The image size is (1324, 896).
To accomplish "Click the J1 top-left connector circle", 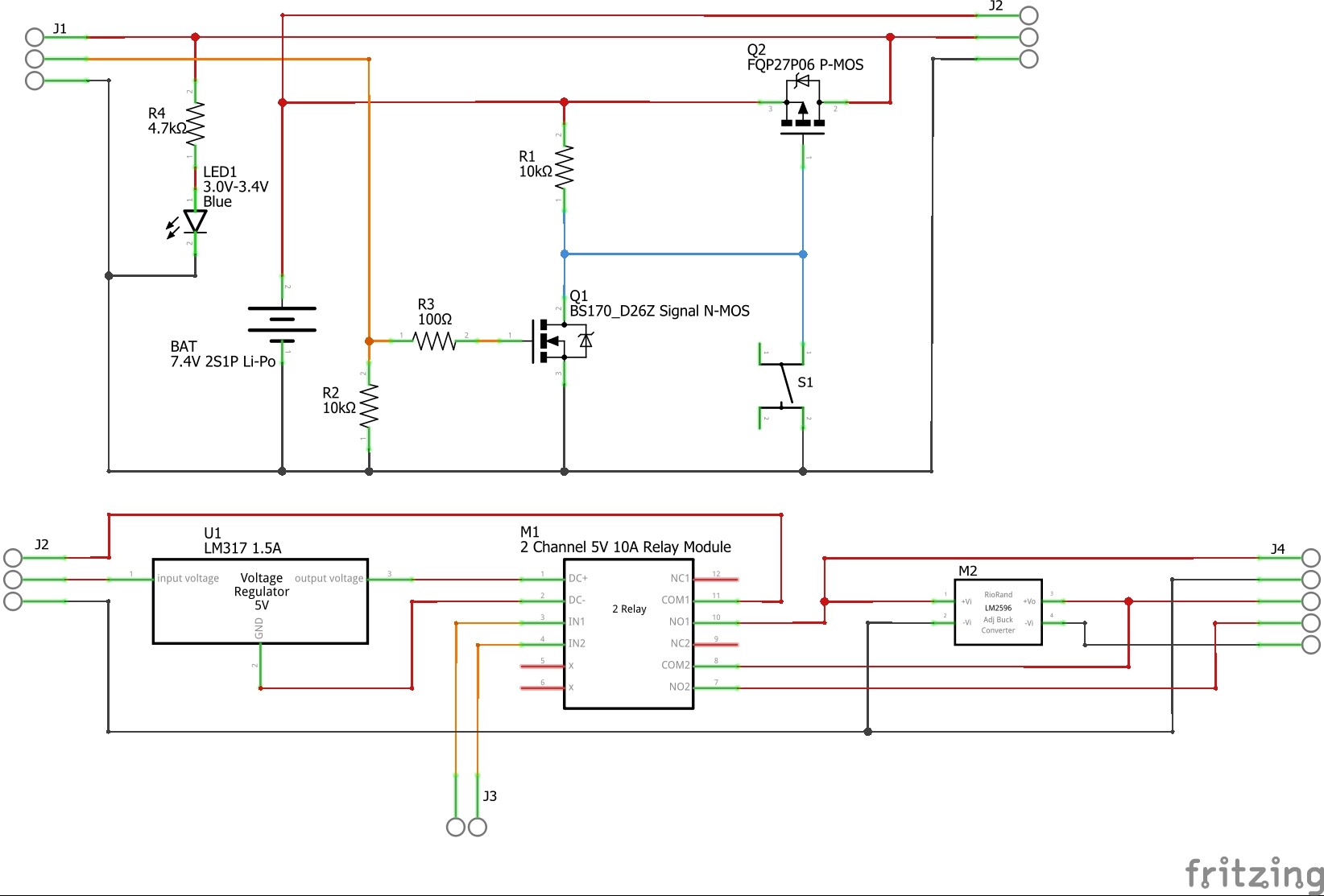I will click(33, 35).
